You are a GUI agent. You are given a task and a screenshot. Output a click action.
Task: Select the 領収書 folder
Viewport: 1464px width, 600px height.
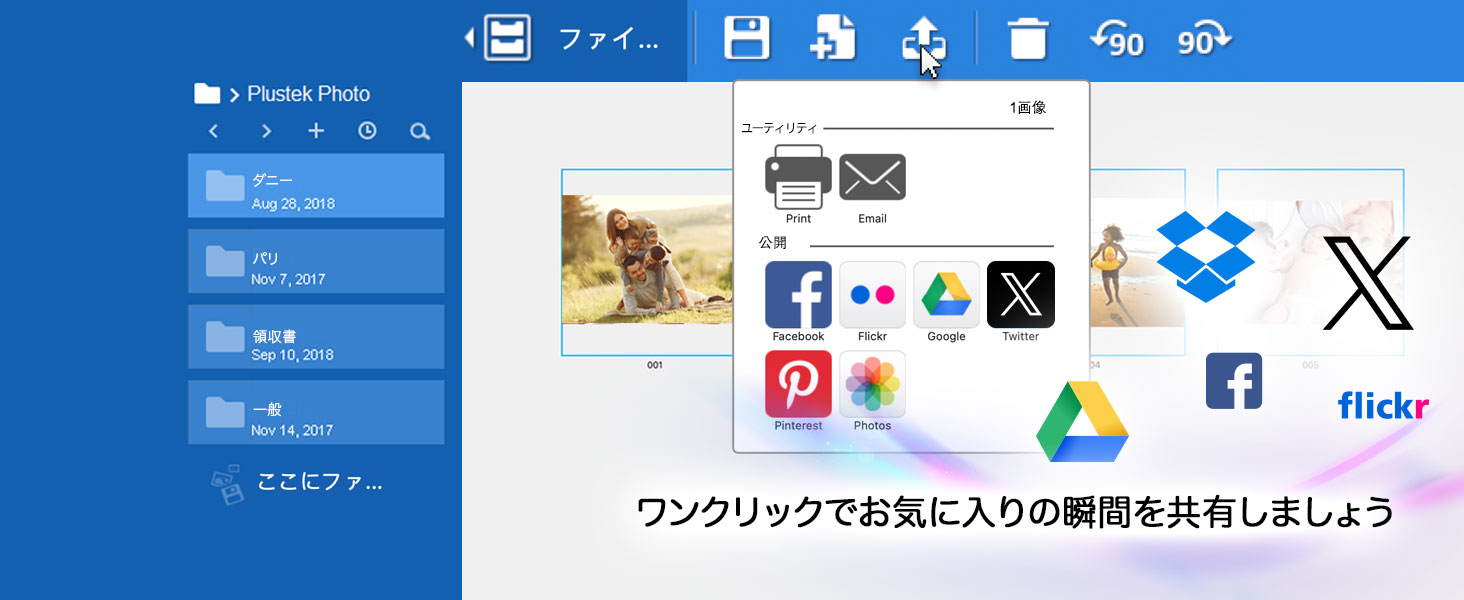[x=316, y=337]
